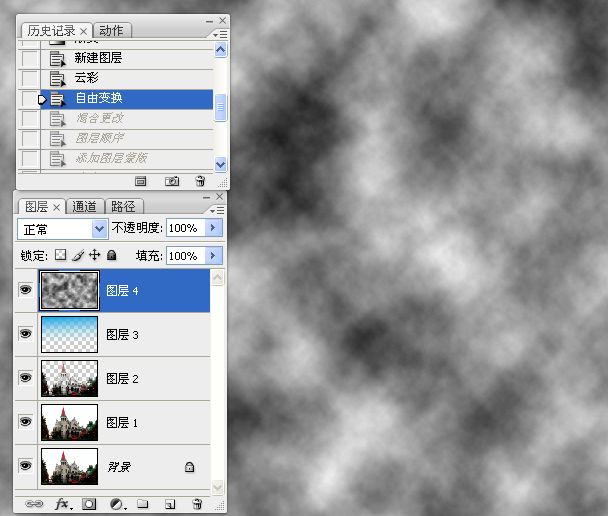Select the 图层 tab

point(37,207)
